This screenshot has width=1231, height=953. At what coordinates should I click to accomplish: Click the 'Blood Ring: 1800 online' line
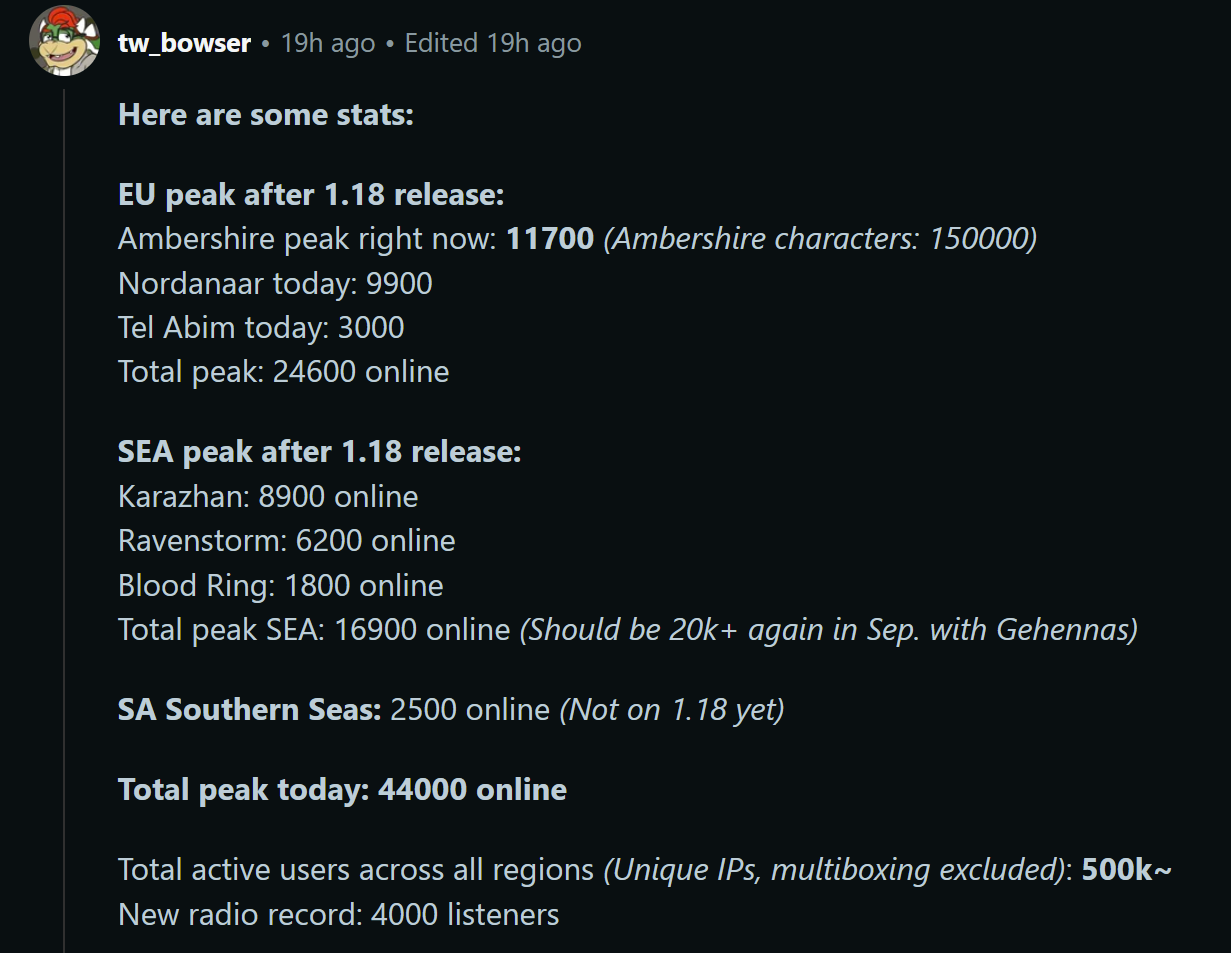coord(281,585)
